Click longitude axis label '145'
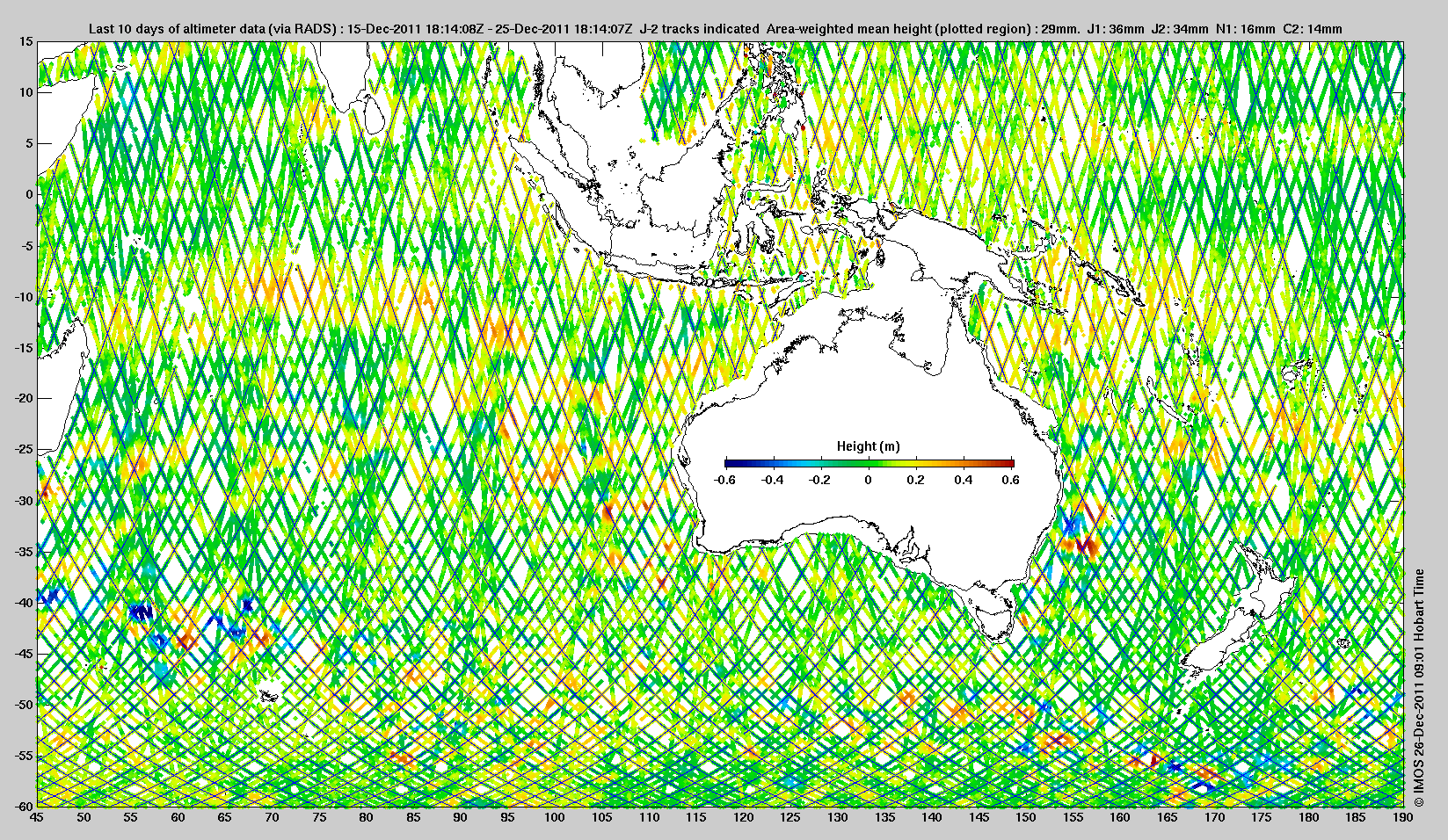Viewport: 1448px width, 840px height. [979, 817]
